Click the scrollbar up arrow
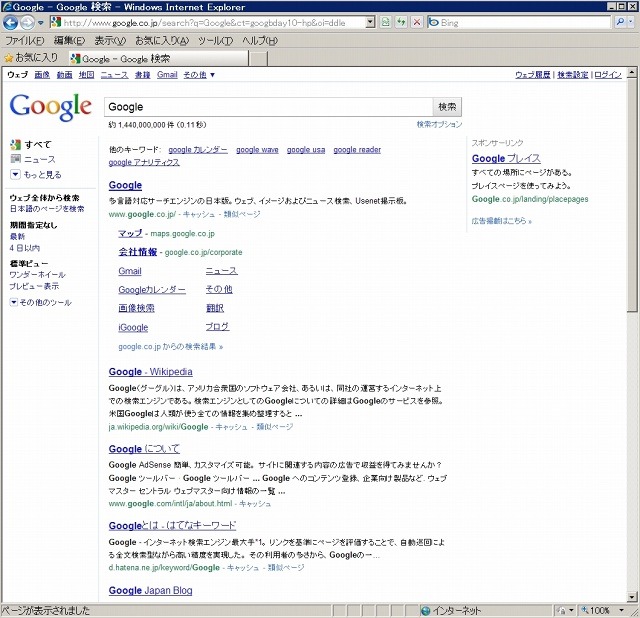The image size is (640, 618). coord(632,73)
